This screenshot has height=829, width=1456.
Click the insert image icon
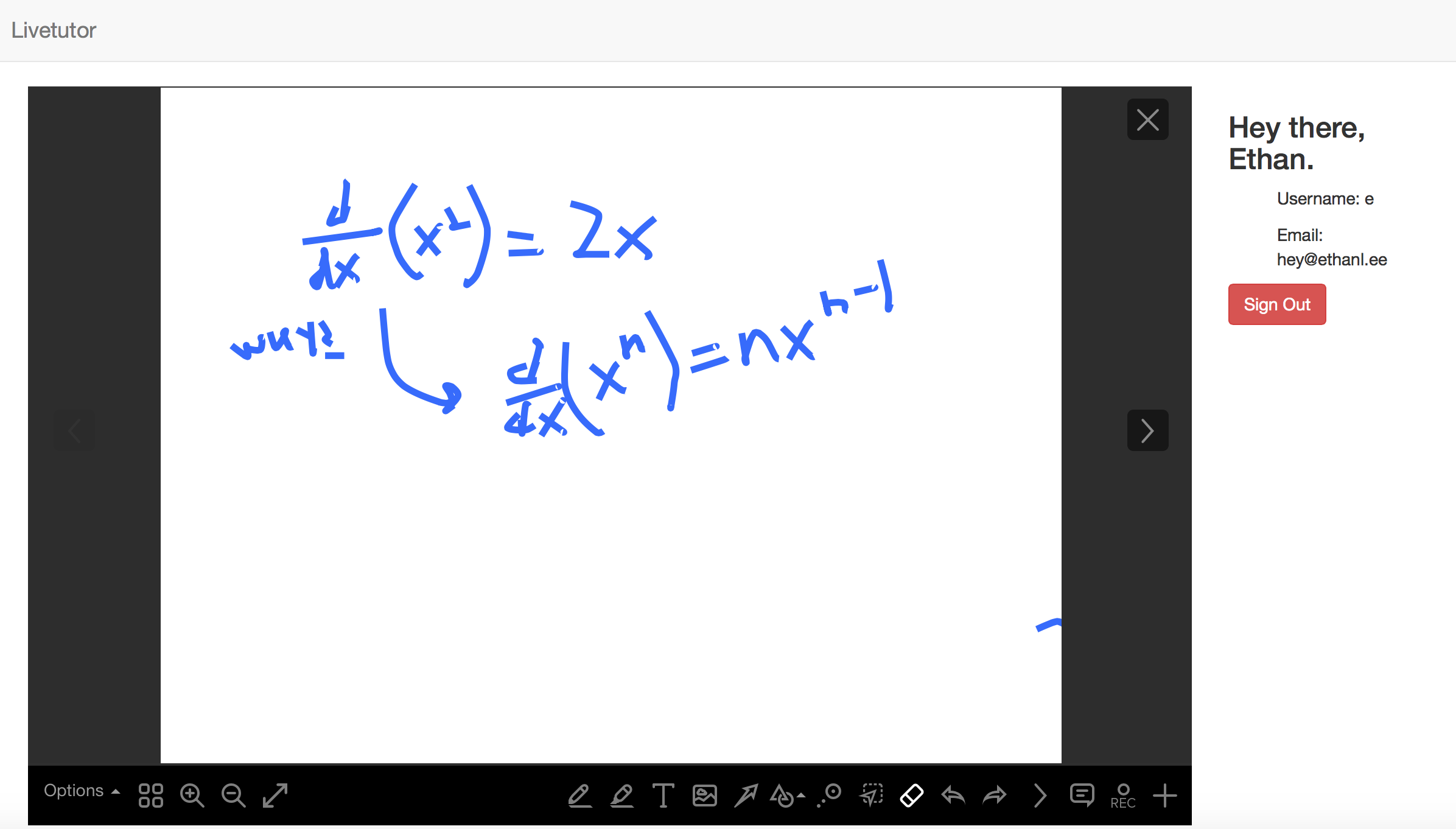(704, 795)
